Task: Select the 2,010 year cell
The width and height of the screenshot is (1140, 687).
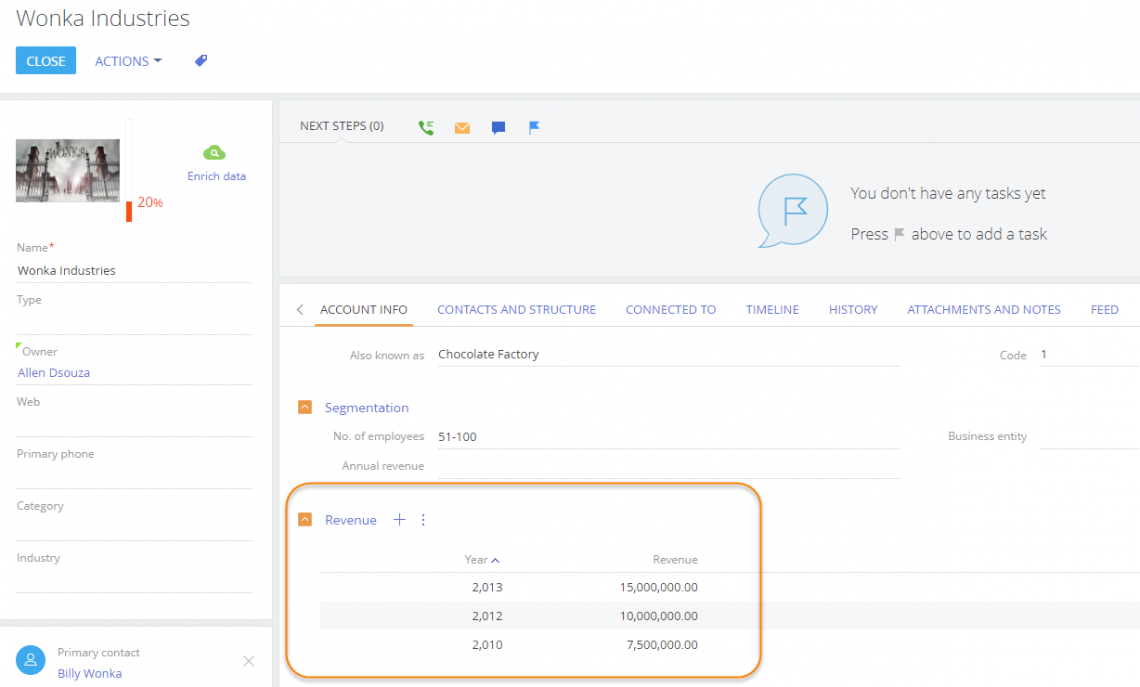Action: click(487, 644)
